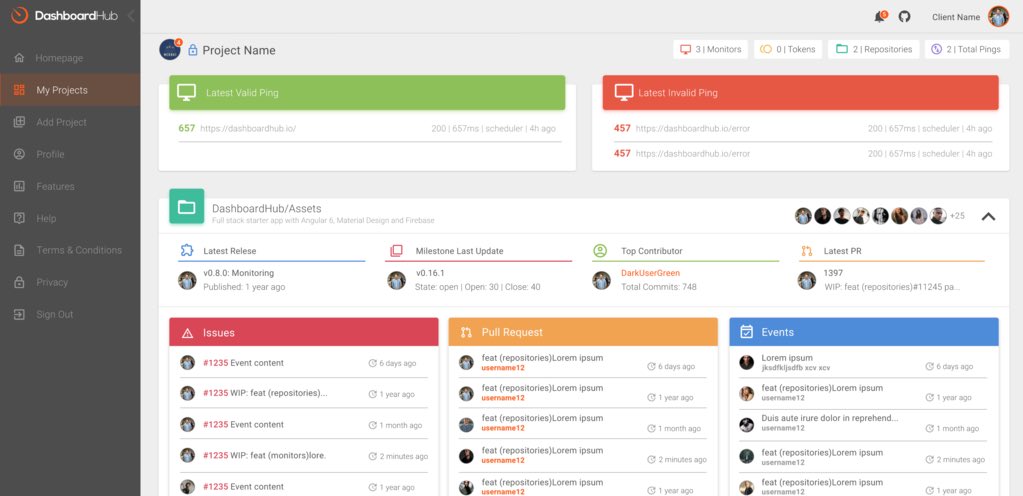Click the 1397 latest PR number
The width and height of the screenshot is (1023, 496).
(x=833, y=273)
